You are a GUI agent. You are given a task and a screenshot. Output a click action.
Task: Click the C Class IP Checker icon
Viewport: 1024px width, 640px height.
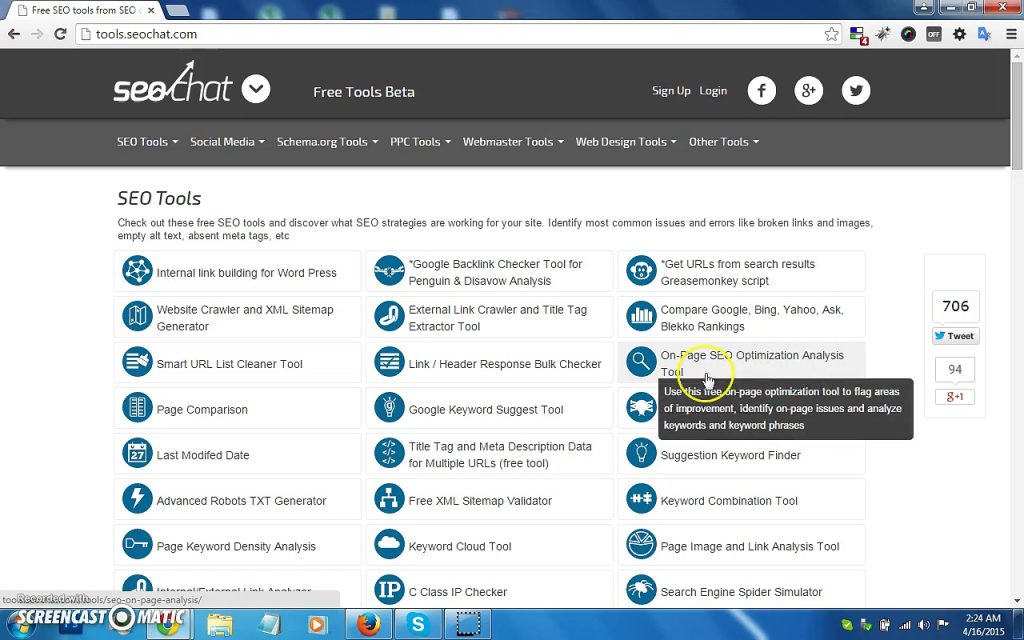[x=389, y=591]
